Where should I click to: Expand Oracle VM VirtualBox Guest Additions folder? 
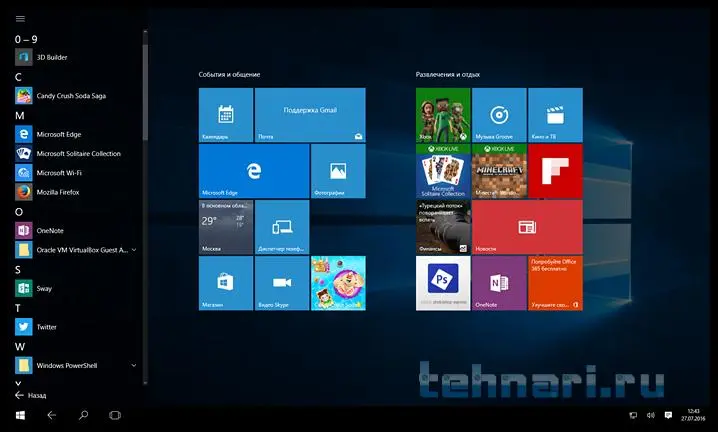(134, 250)
